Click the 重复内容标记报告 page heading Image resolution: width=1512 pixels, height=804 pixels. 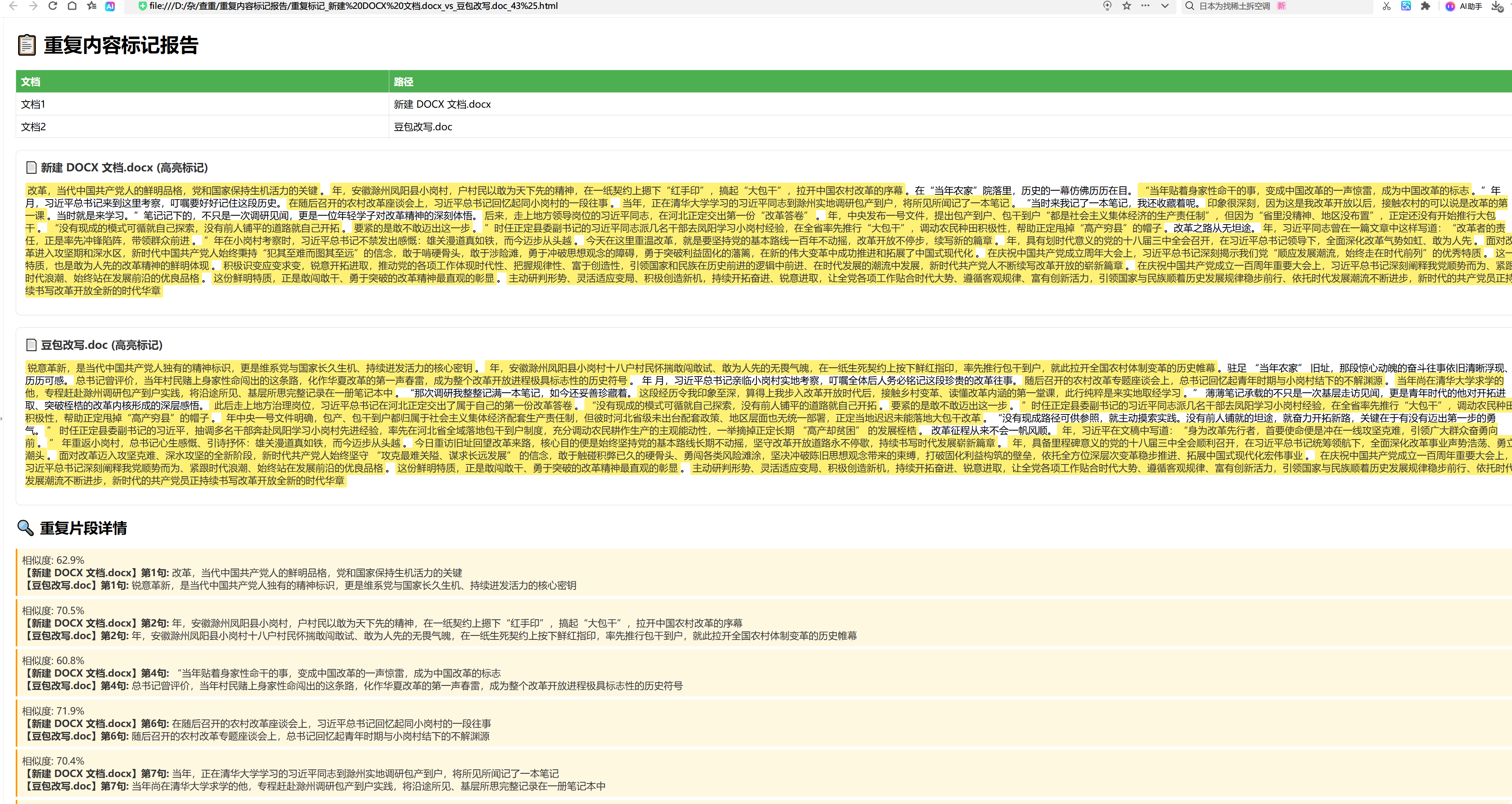click(121, 45)
